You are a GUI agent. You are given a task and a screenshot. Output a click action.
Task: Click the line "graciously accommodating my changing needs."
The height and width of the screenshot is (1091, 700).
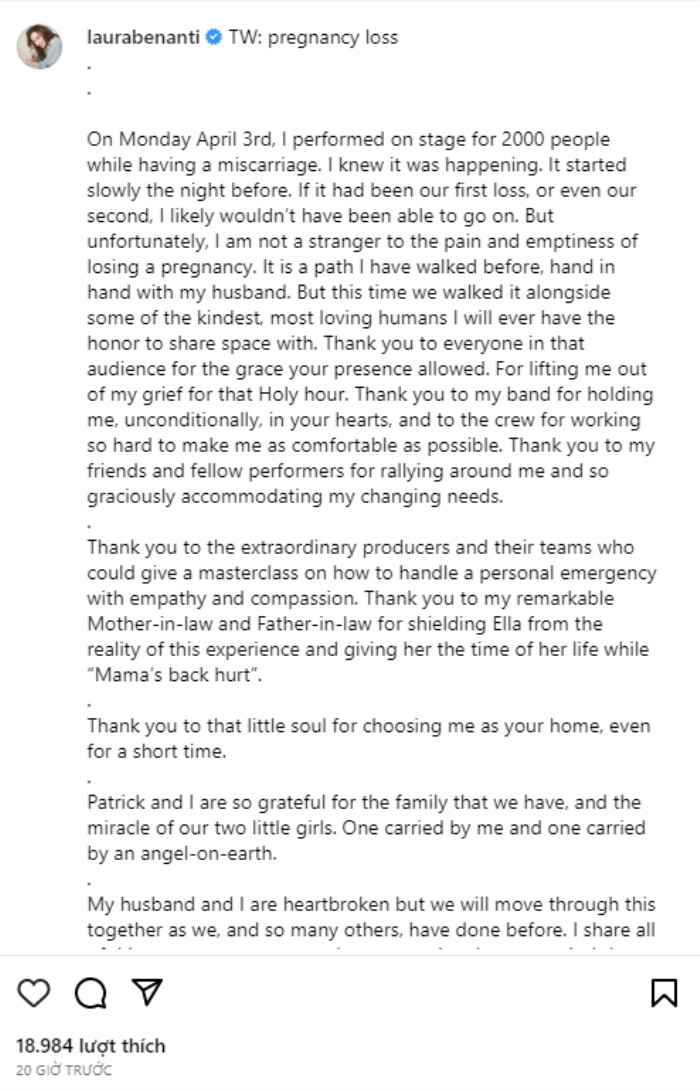pos(295,496)
